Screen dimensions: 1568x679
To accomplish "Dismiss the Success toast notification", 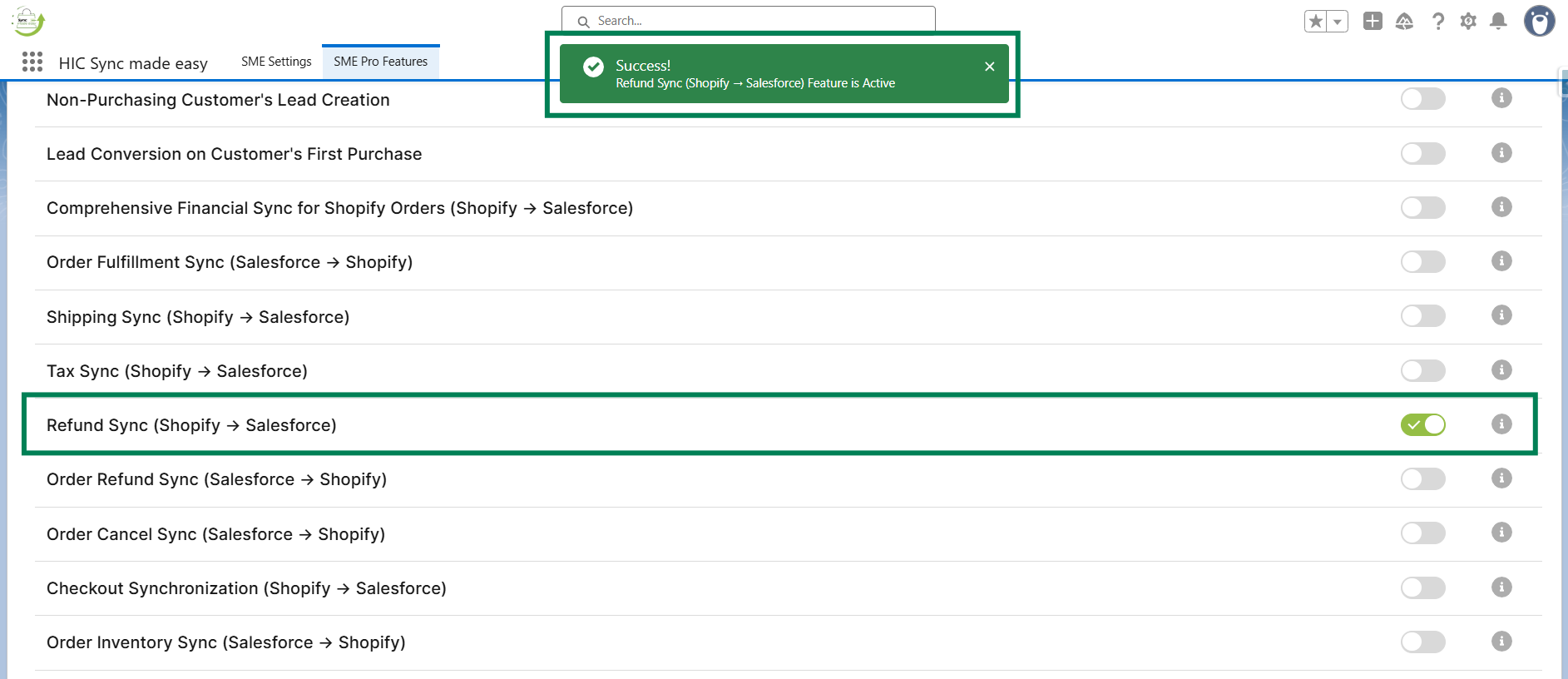I will tap(989, 67).
